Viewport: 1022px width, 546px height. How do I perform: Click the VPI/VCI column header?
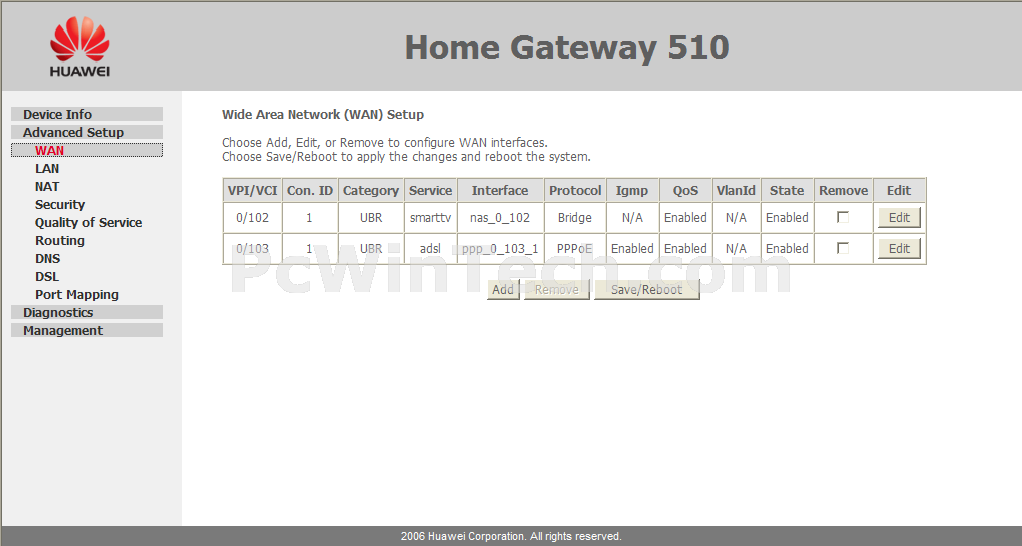coord(252,190)
